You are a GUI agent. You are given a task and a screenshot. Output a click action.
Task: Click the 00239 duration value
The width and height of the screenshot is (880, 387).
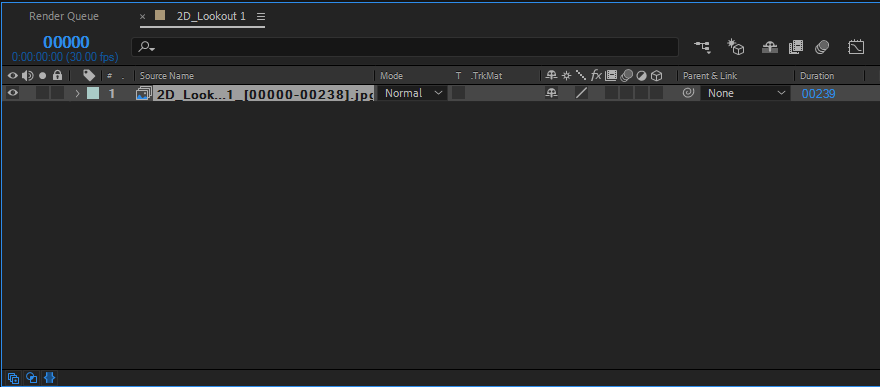coord(818,94)
